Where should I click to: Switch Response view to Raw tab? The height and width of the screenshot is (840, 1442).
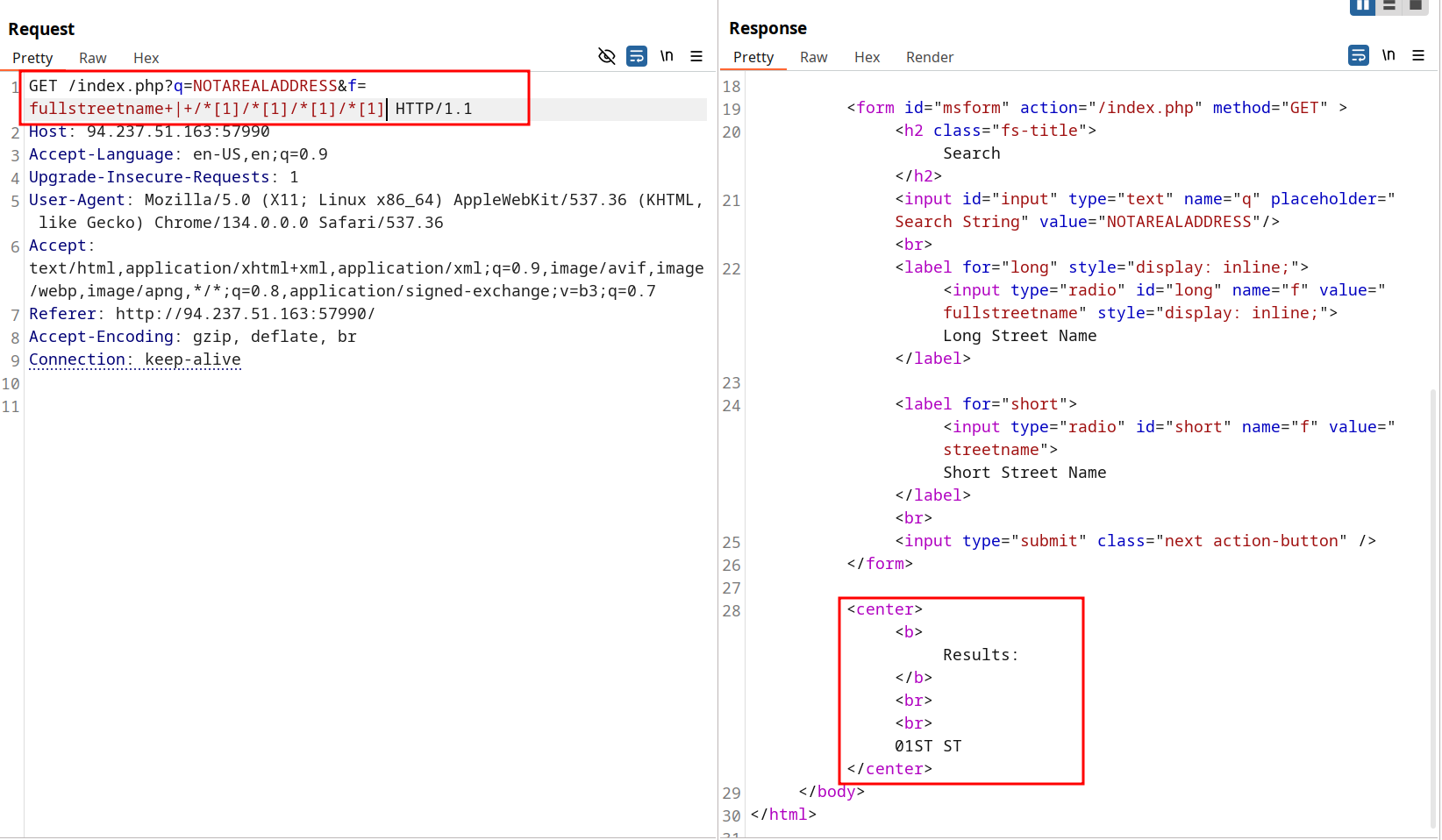pyautogui.click(x=813, y=58)
